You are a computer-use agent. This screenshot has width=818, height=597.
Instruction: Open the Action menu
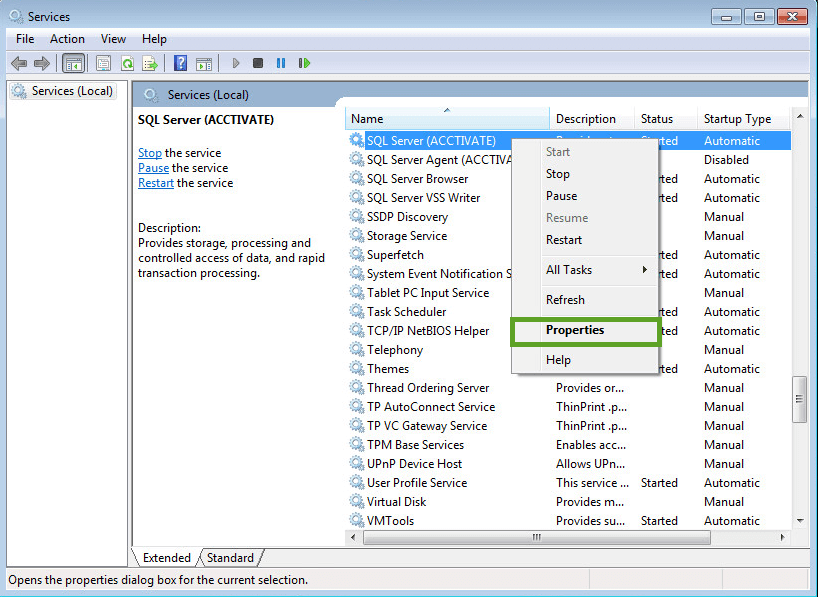click(x=67, y=39)
